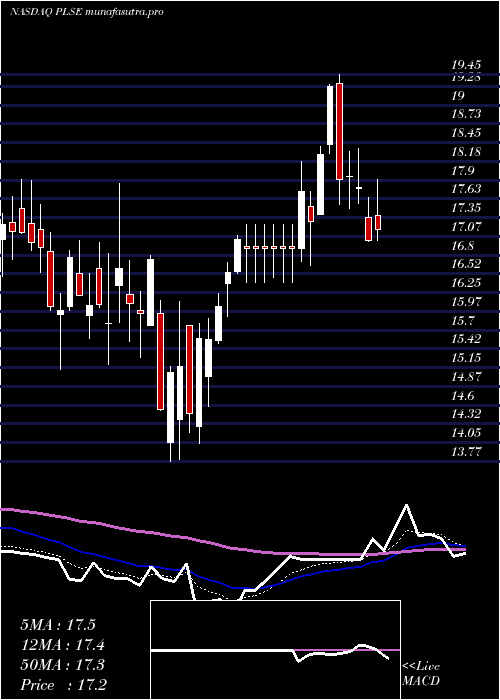Click the 50MA : 17.3 readout
This screenshot has height=700, width=500.
point(62,665)
